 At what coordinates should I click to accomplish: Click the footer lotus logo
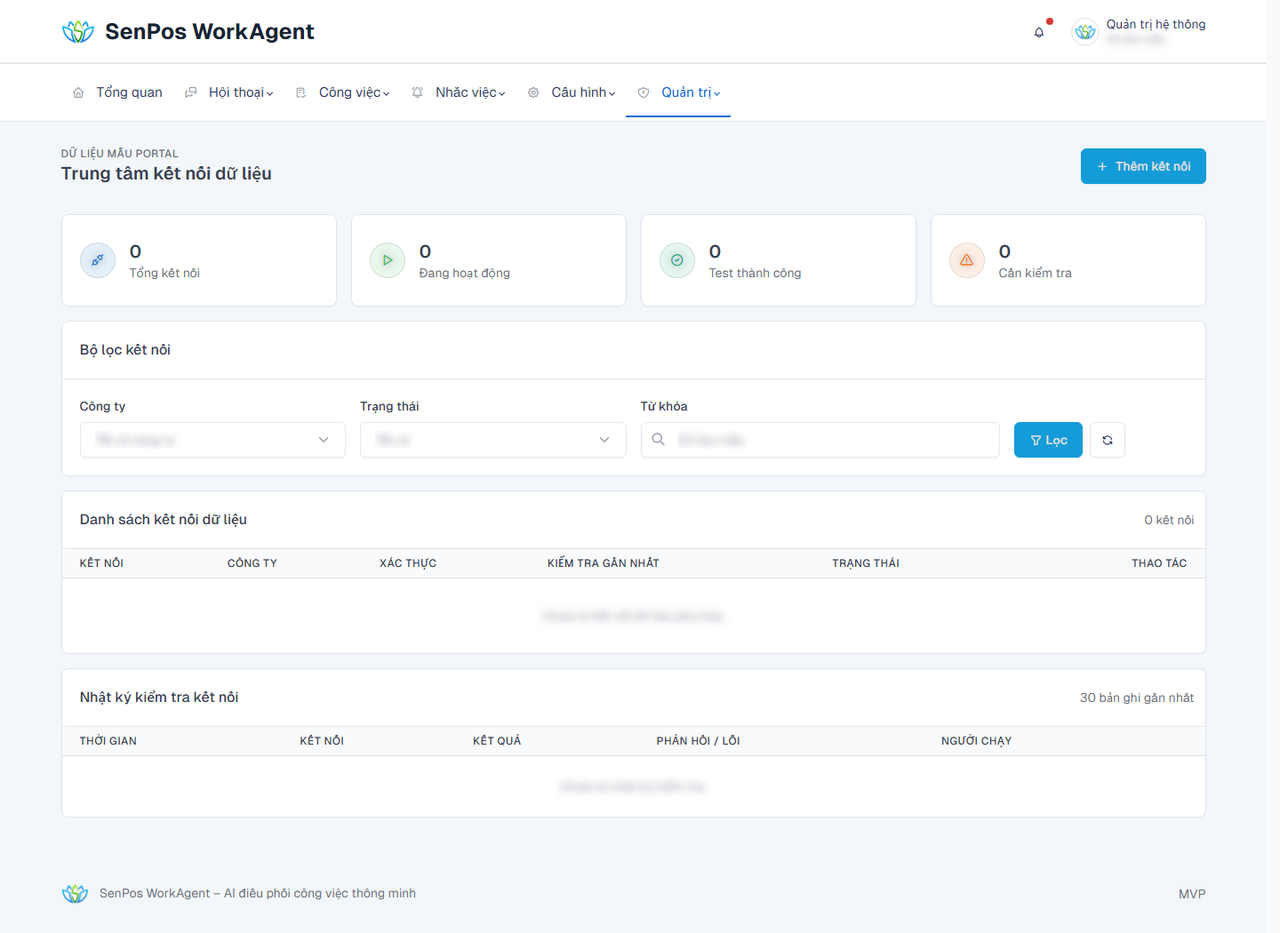tap(75, 894)
